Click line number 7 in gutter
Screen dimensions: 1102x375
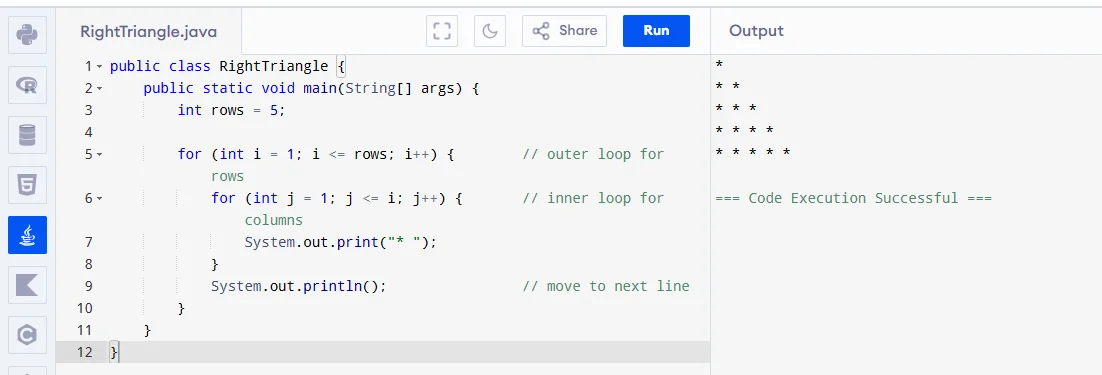point(88,242)
